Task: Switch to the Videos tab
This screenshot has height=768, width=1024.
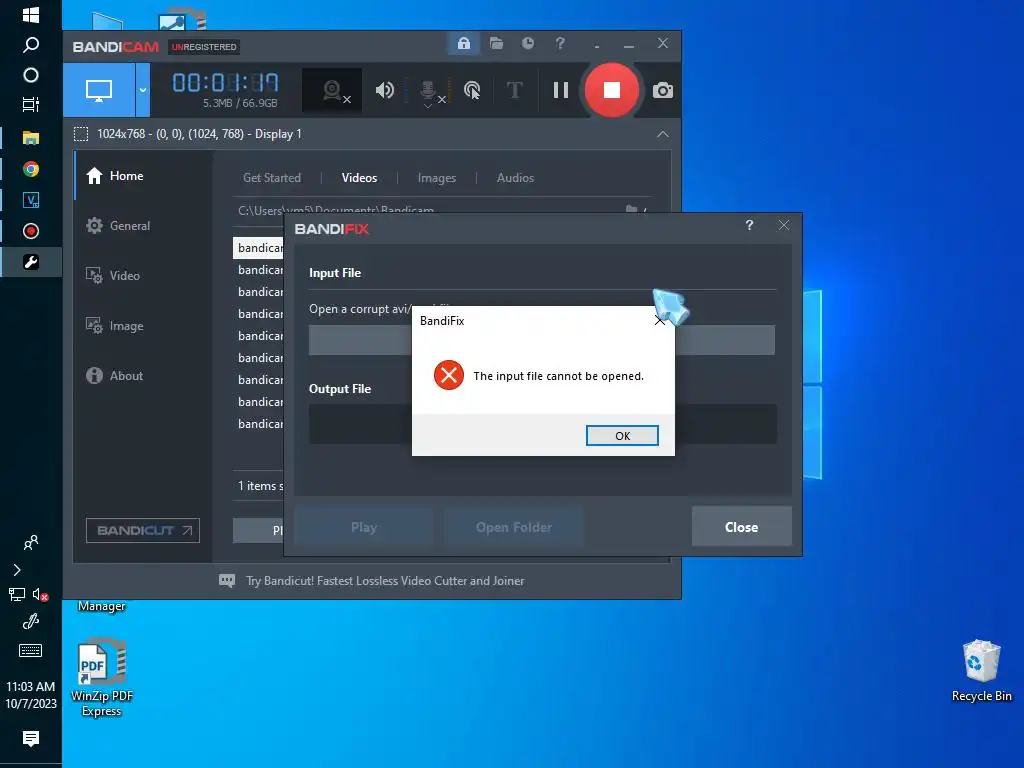Action: point(359,178)
